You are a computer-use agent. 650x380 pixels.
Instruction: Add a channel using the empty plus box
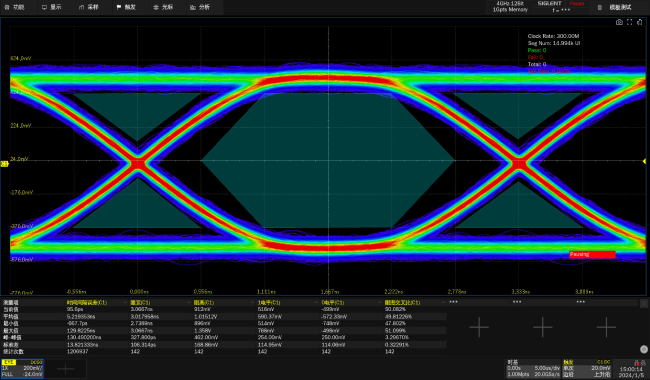pyautogui.click(x=65, y=368)
